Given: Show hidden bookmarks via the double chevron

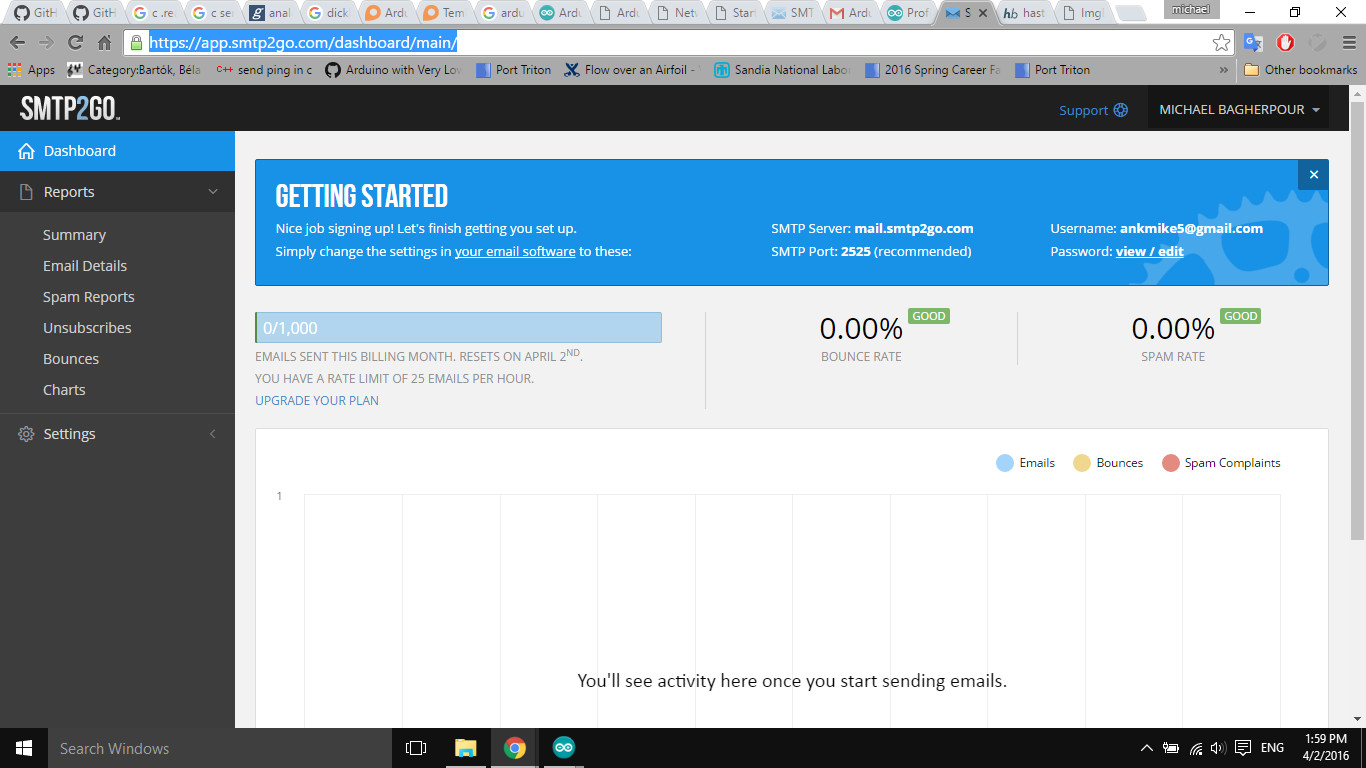Looking at the screenshot, I should click(x=1224, y=70).
